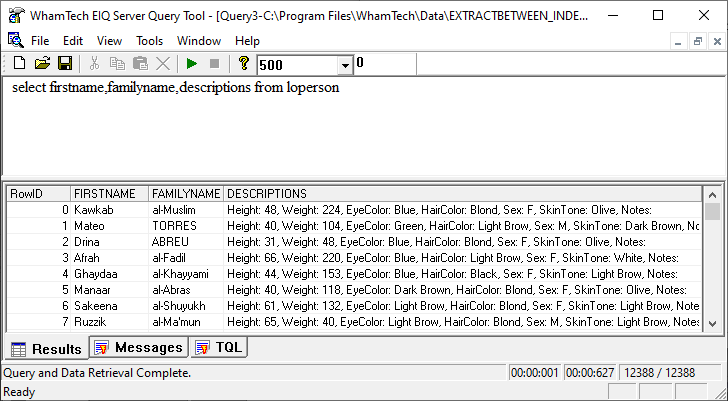Click the Stop execution square icon
Image resolution: width=728 pixels, height=401 pixels.
(213, 63)
